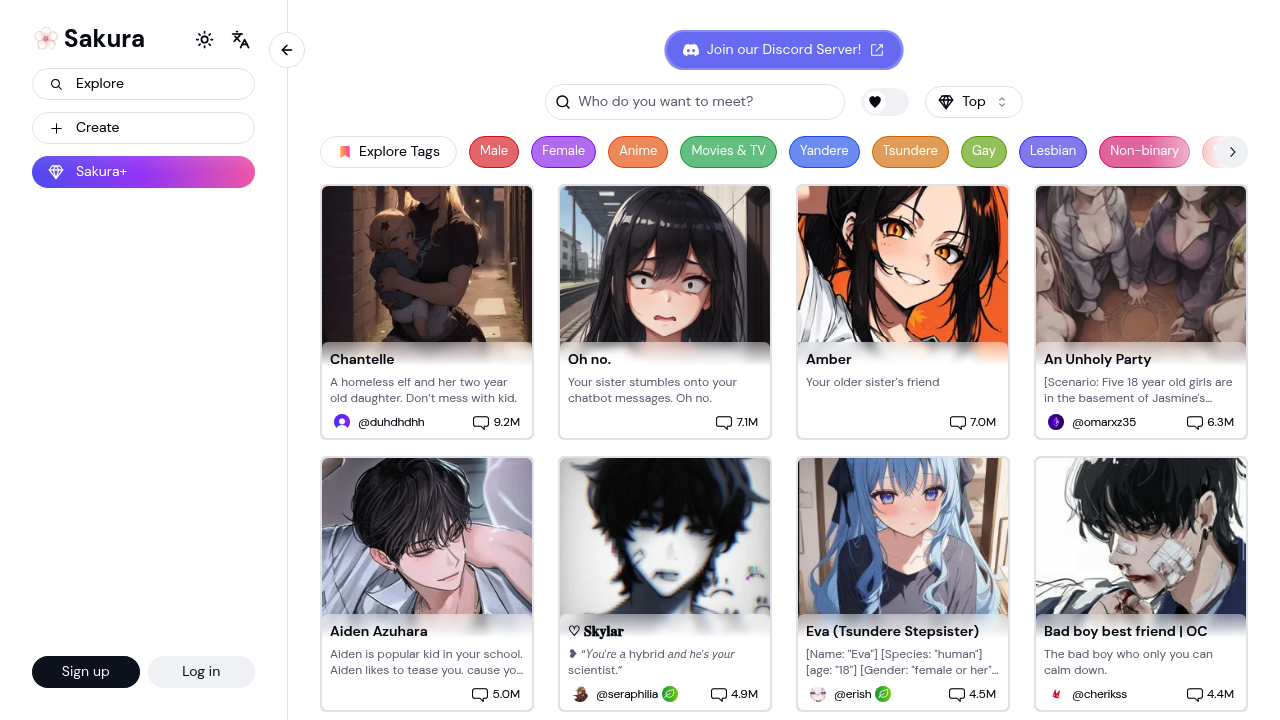The image size is (1280, 720).
Task: Click the Sakura brand name text
Action: click(x=104, y=39)
